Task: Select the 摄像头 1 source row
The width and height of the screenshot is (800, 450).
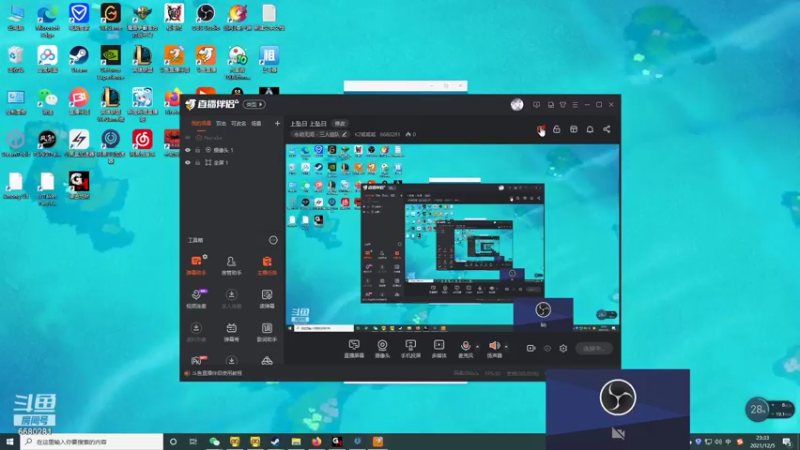Action: [232, 150]
